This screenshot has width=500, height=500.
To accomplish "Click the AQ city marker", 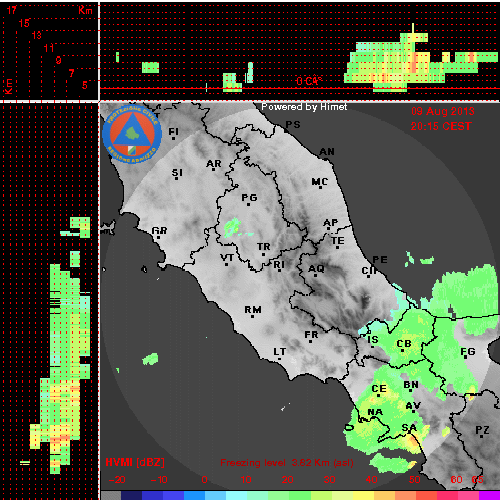I will (316, 270).
